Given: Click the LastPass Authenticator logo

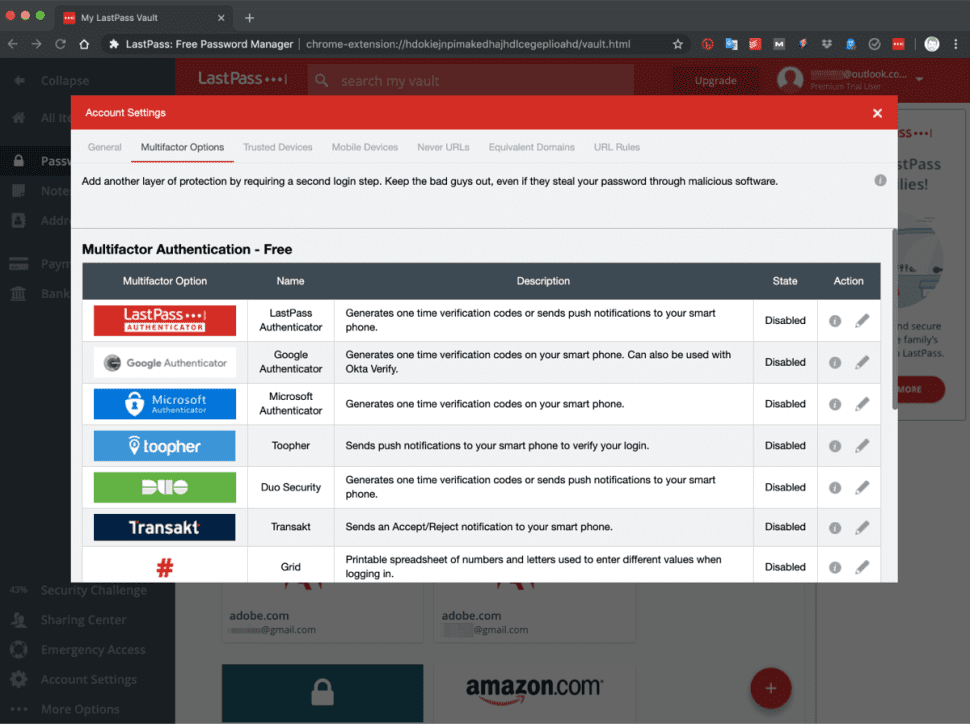Looking at the screenshot, I should click(165, 321).
